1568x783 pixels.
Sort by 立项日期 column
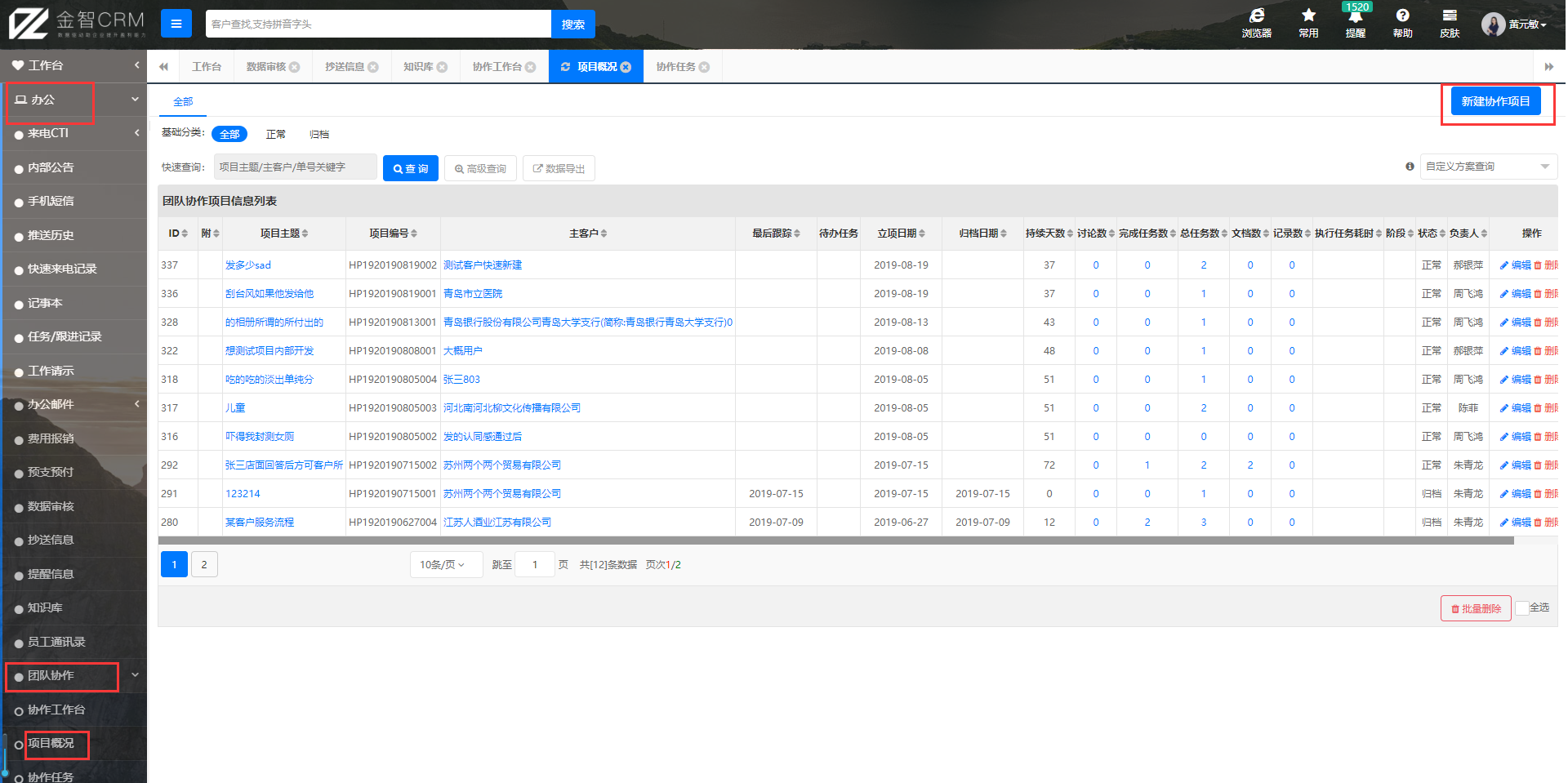(x=901, y=234)
